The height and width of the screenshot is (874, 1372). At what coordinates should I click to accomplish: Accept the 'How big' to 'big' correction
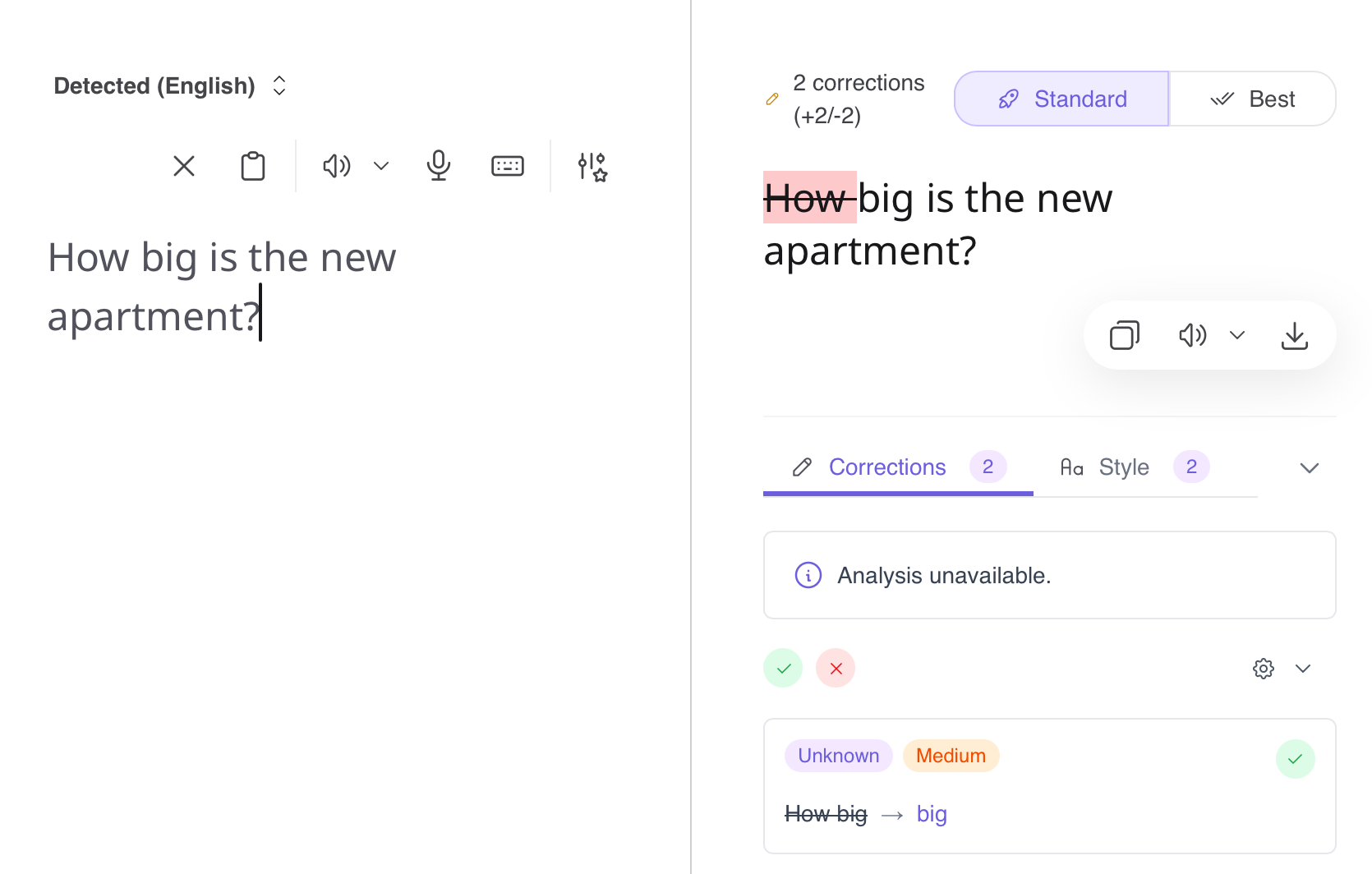pyautogui.click(x=1296, y=759)
